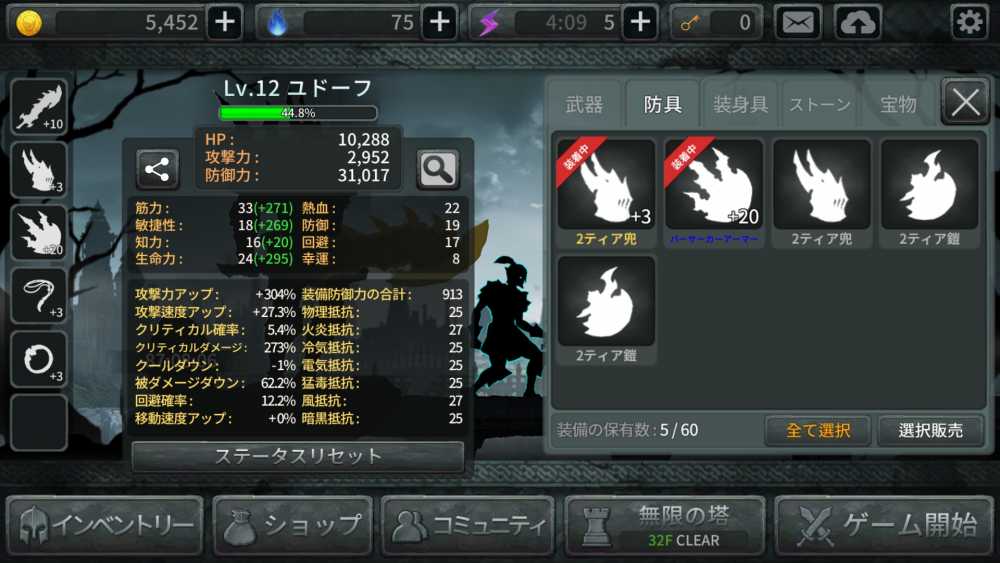This screenshot has width=1000, height=563.
Task: Open the settings gear icon
Action: coord(969,23)
